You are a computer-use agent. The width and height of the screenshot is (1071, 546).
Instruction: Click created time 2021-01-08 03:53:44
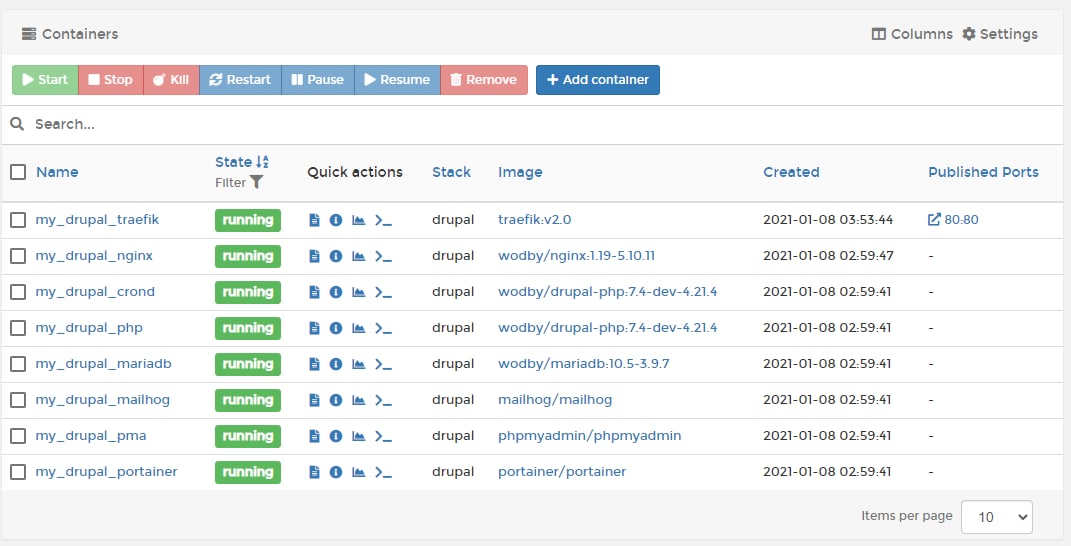[828, 220]
